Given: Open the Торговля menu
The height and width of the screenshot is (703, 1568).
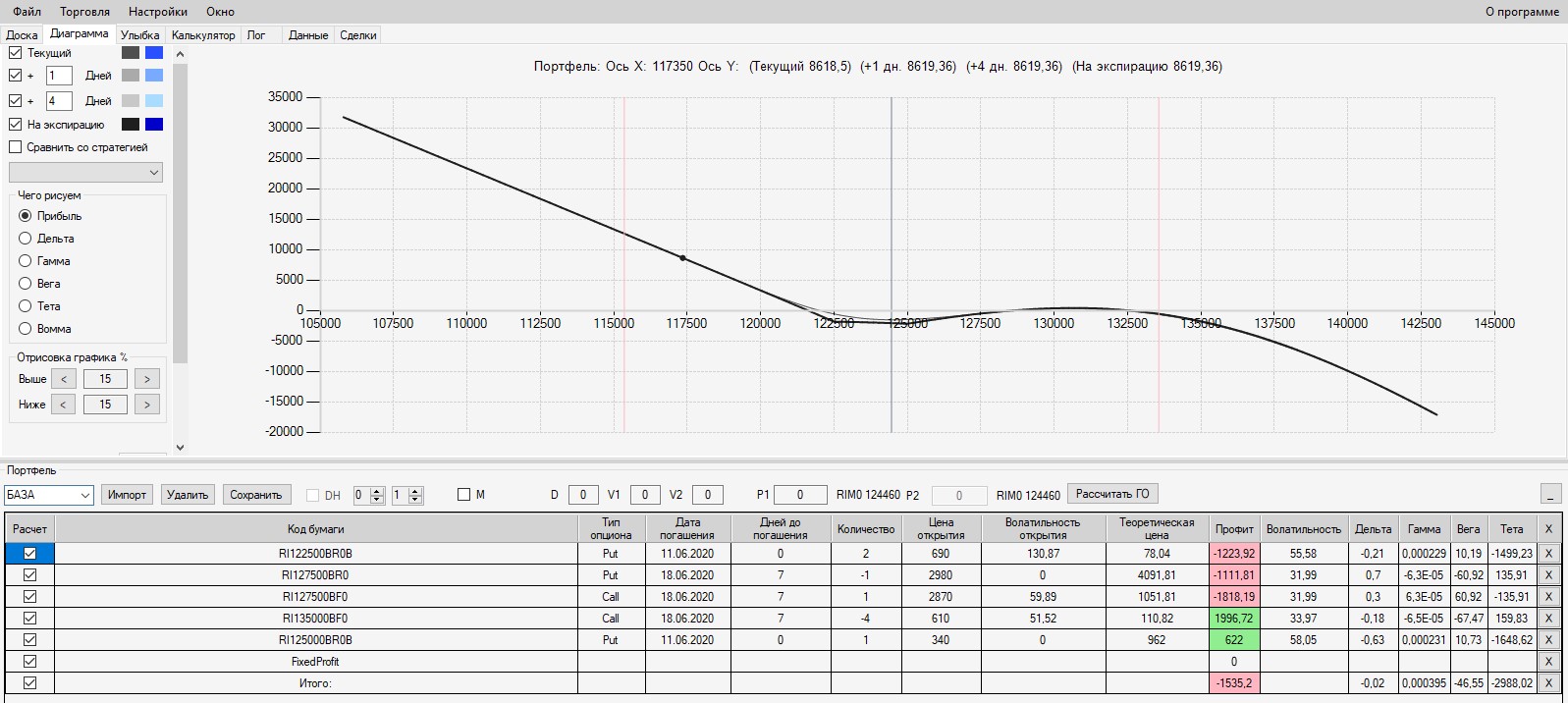Looking at the screenshot, I should point(84,12).
